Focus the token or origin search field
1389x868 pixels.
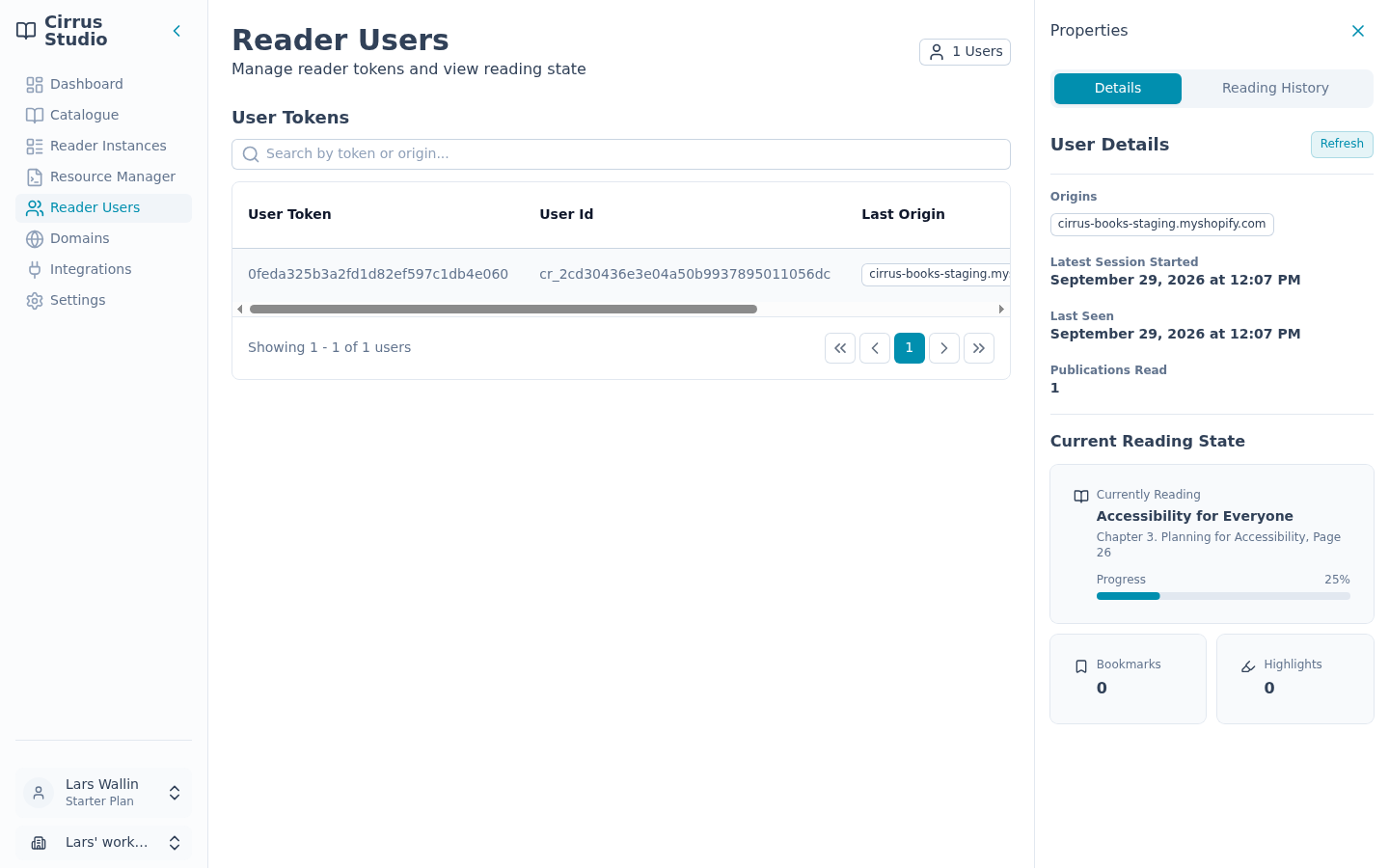click(621, 154)
